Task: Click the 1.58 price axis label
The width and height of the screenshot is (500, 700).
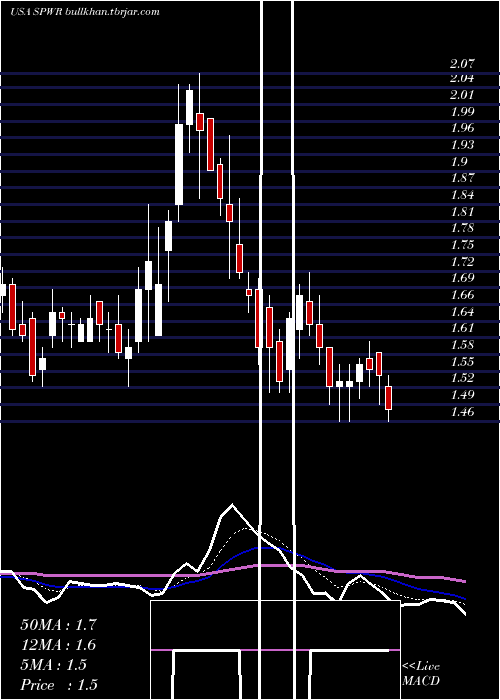Action: (x=462, y=345)
